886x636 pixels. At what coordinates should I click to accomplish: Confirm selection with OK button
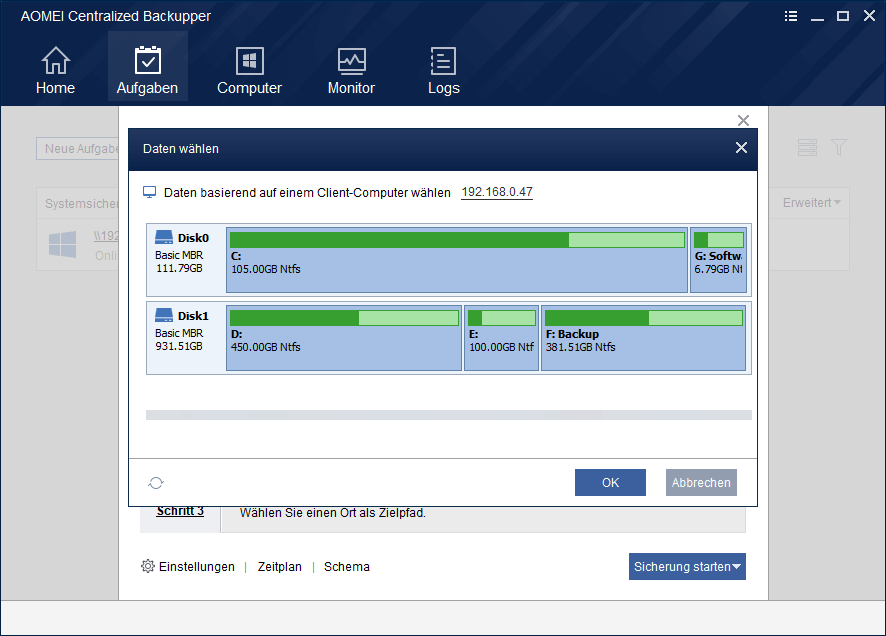610,482
